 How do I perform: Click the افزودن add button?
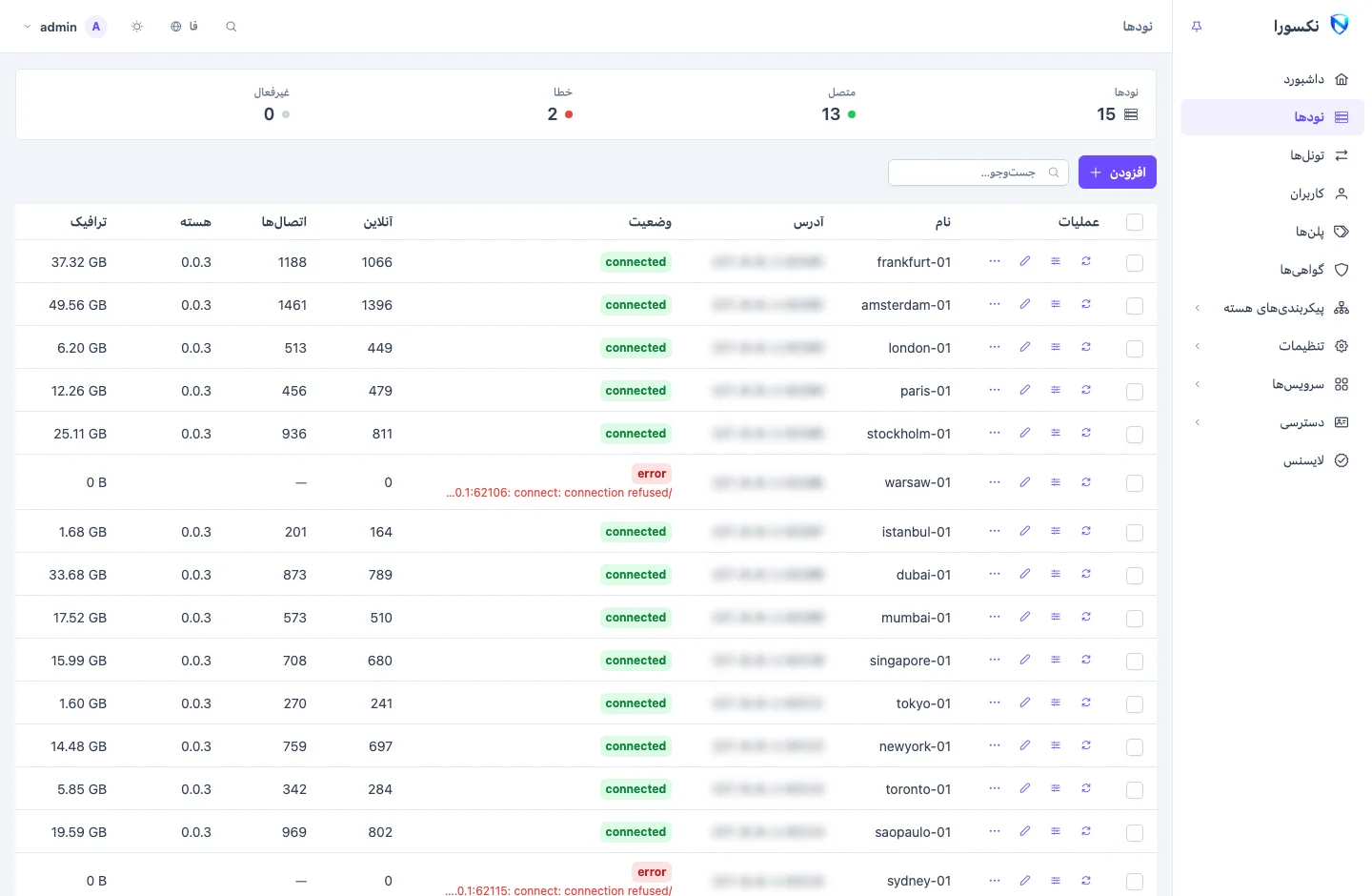pos(1118,173)
